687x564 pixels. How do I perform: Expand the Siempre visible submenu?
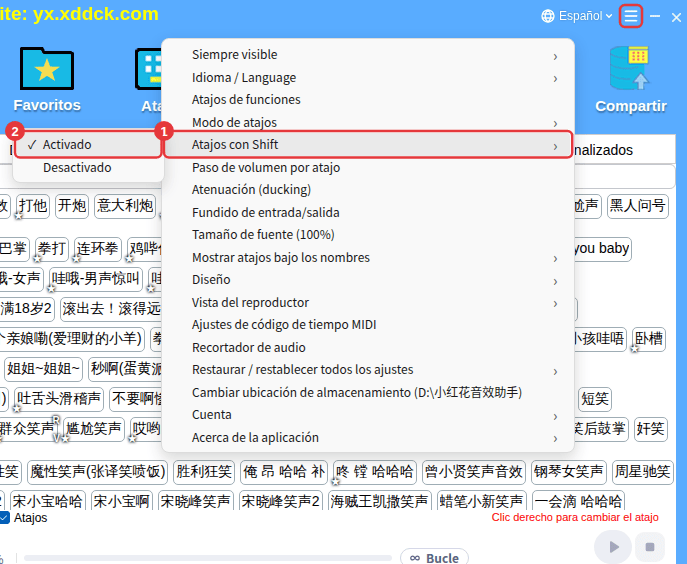coord(368,55)
